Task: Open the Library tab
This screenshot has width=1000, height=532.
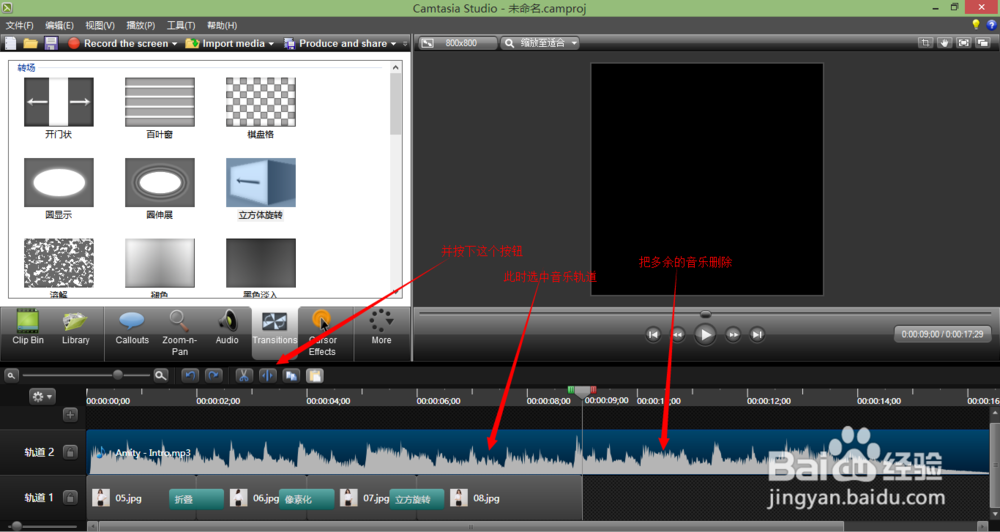Action: pyautogui.click(x=75, y=328)
